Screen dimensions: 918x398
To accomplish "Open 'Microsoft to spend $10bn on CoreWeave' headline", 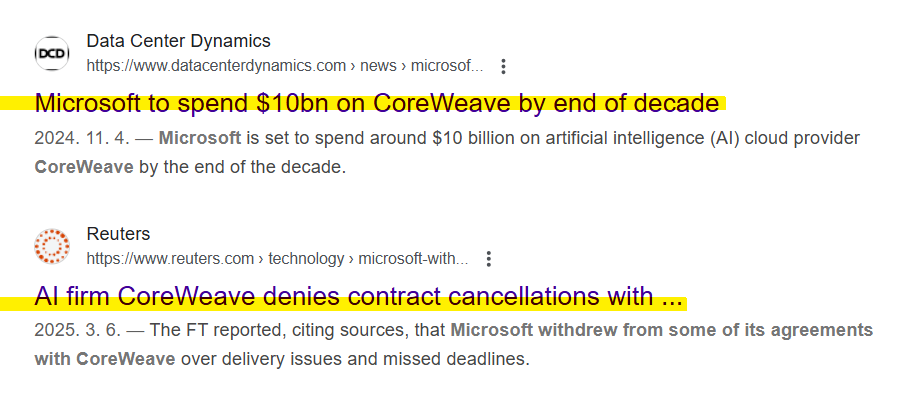I will pyautogui.click(x=376, y=104).
